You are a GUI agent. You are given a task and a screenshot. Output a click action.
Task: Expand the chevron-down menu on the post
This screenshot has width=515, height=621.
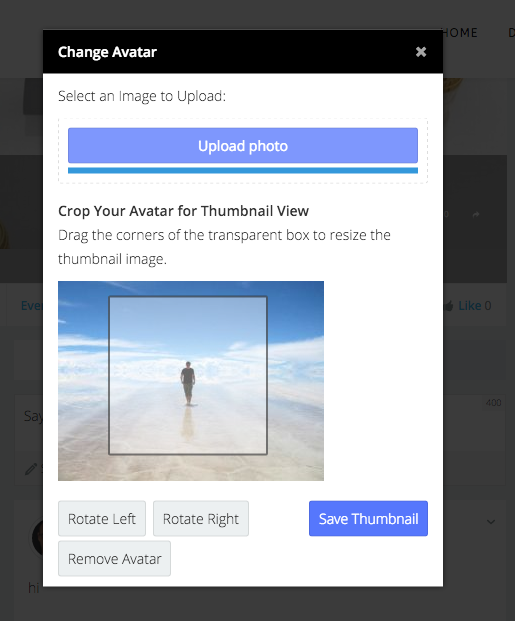(x=491, y=522)
